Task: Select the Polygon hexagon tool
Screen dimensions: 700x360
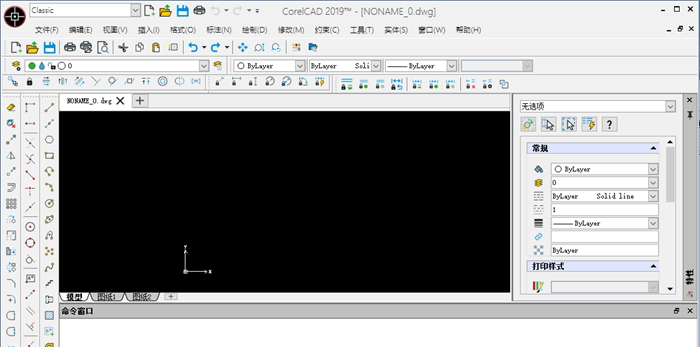Action: (x=49, y=139)
